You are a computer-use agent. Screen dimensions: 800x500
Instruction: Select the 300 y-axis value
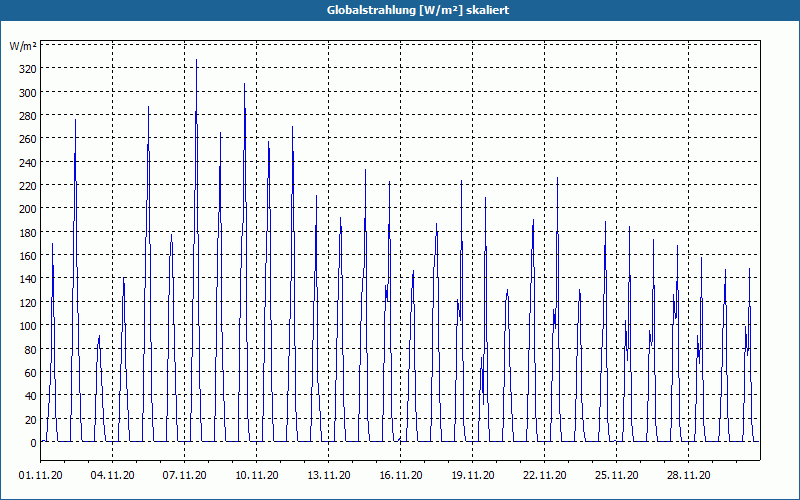point(28,92)
